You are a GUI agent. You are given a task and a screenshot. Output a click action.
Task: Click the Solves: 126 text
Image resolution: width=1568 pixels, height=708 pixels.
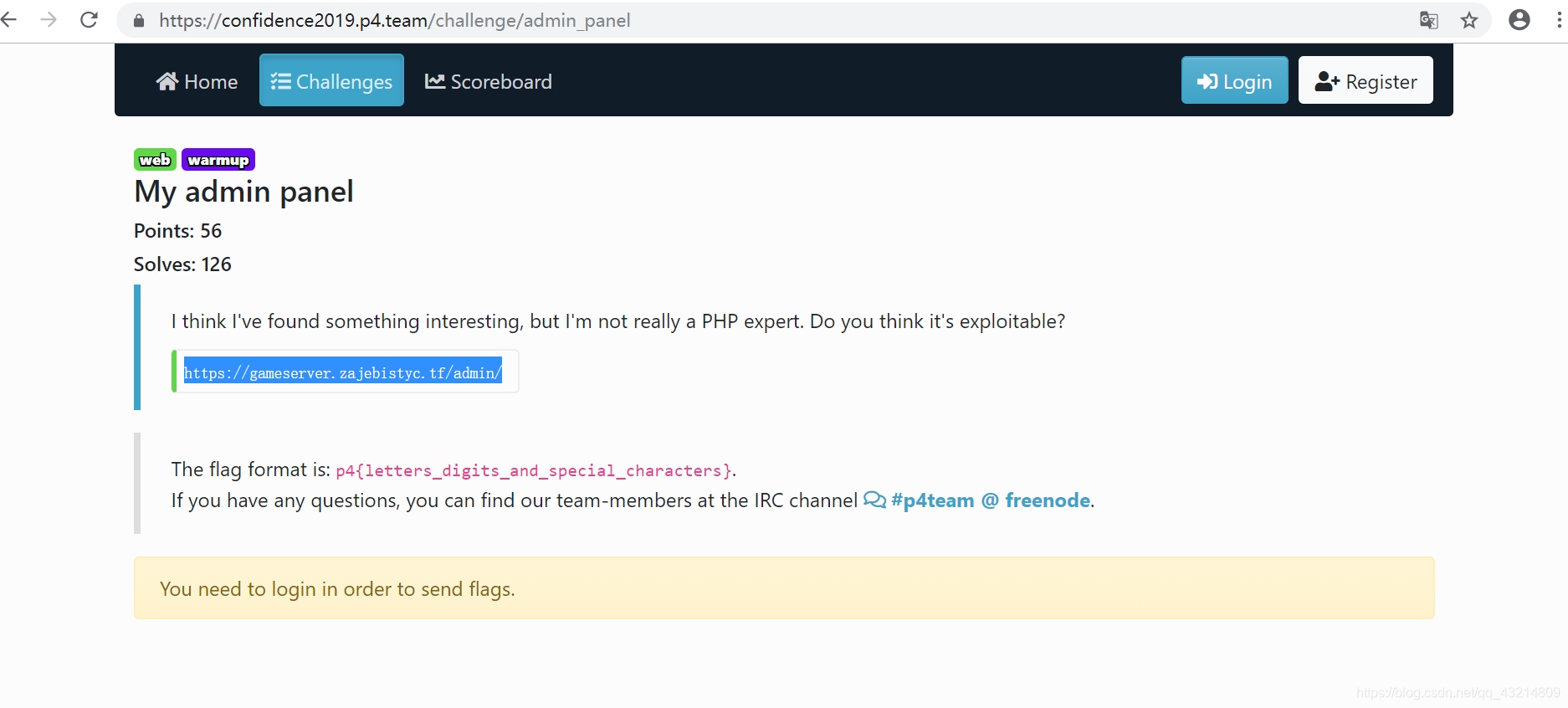tap(182, 264)
